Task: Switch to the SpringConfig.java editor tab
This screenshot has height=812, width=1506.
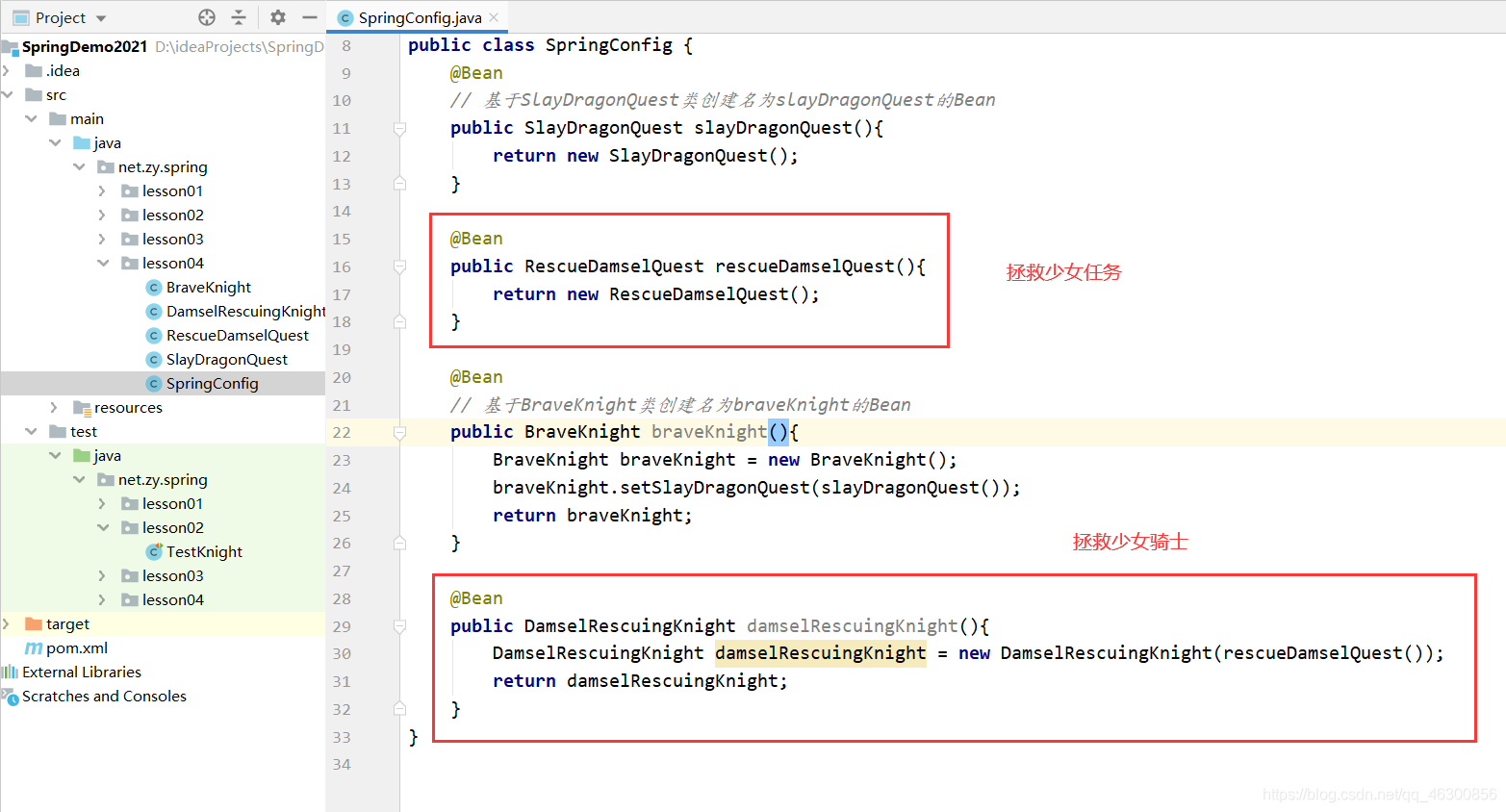Action: coord(420,17)
